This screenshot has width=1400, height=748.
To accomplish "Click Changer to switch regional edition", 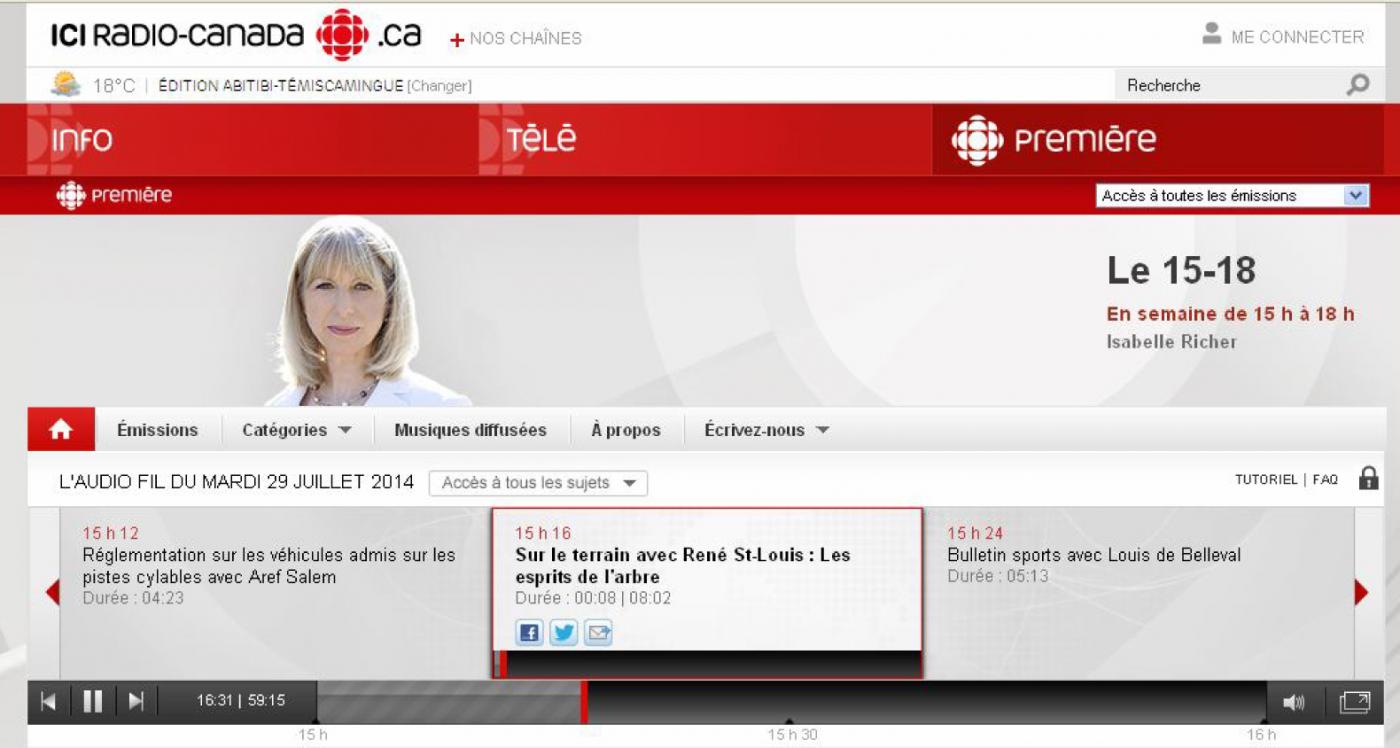I will (439, 86).
